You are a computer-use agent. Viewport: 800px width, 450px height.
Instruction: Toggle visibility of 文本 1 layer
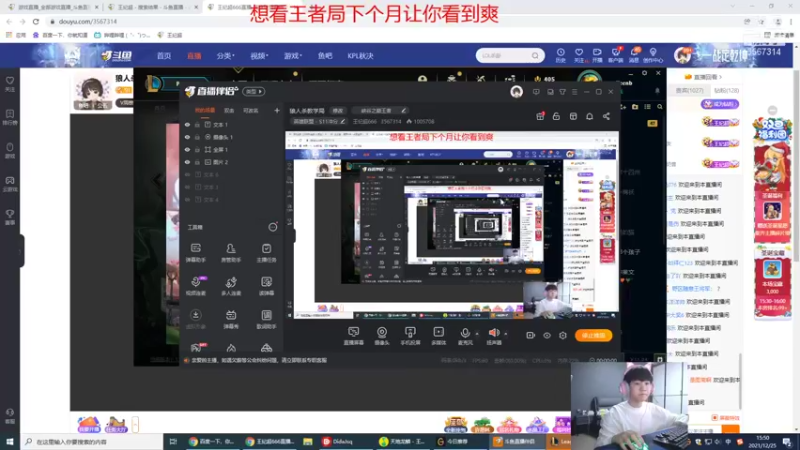tap(187, 124)
